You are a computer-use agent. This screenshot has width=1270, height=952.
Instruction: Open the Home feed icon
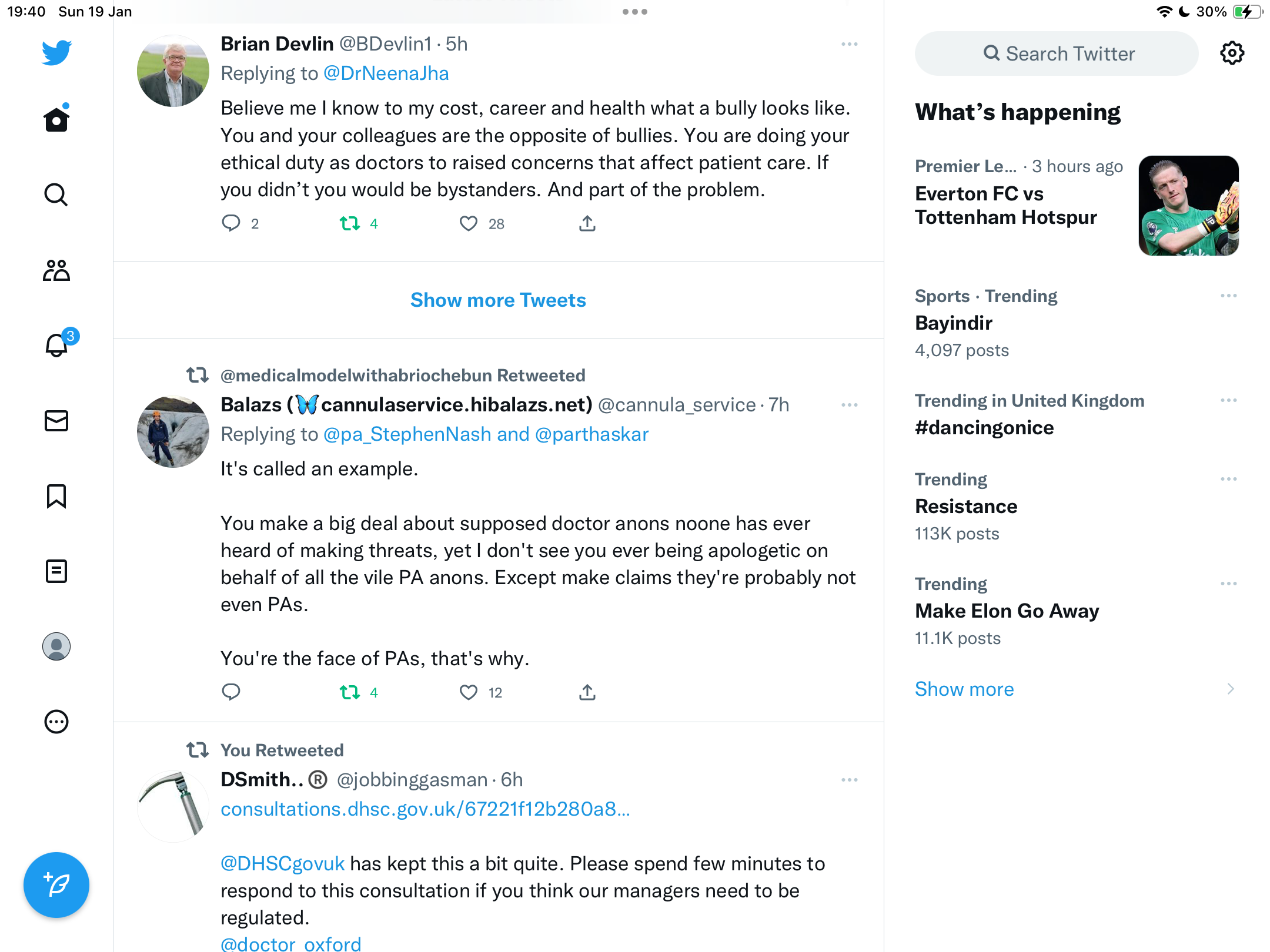56,119
